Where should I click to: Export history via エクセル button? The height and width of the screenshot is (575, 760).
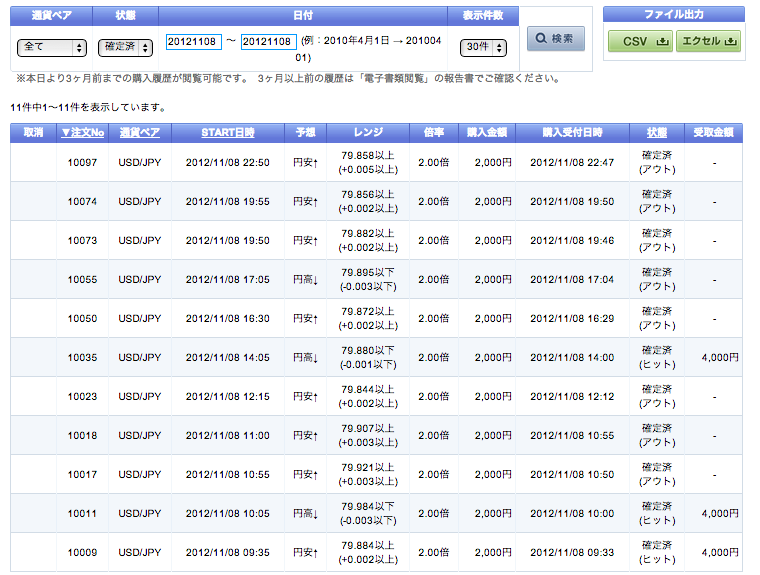click(708, 41)
